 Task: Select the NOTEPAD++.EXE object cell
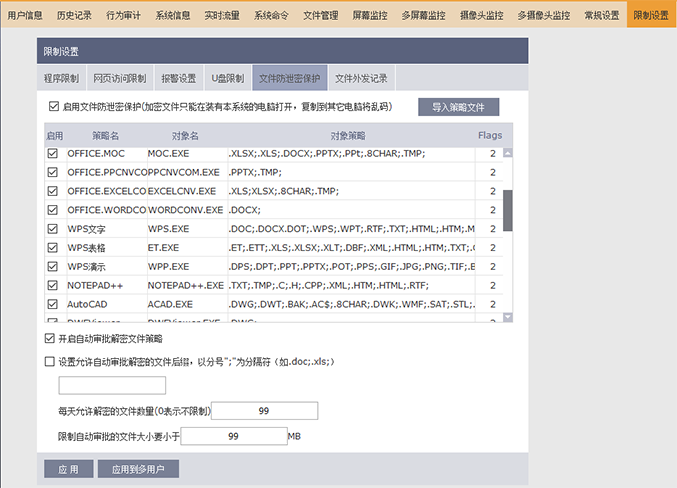pyautogui.click(x=187, y=285)
